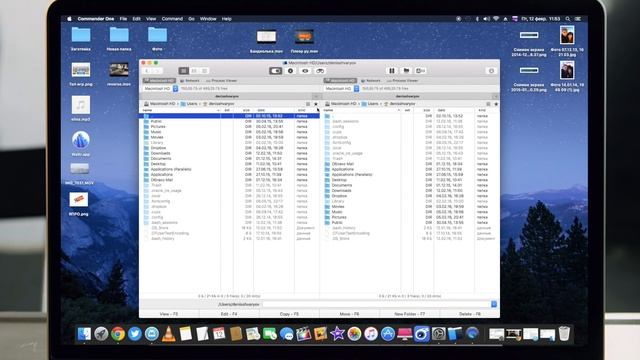
Task: Open the Help menu
Action: (227, 19)
